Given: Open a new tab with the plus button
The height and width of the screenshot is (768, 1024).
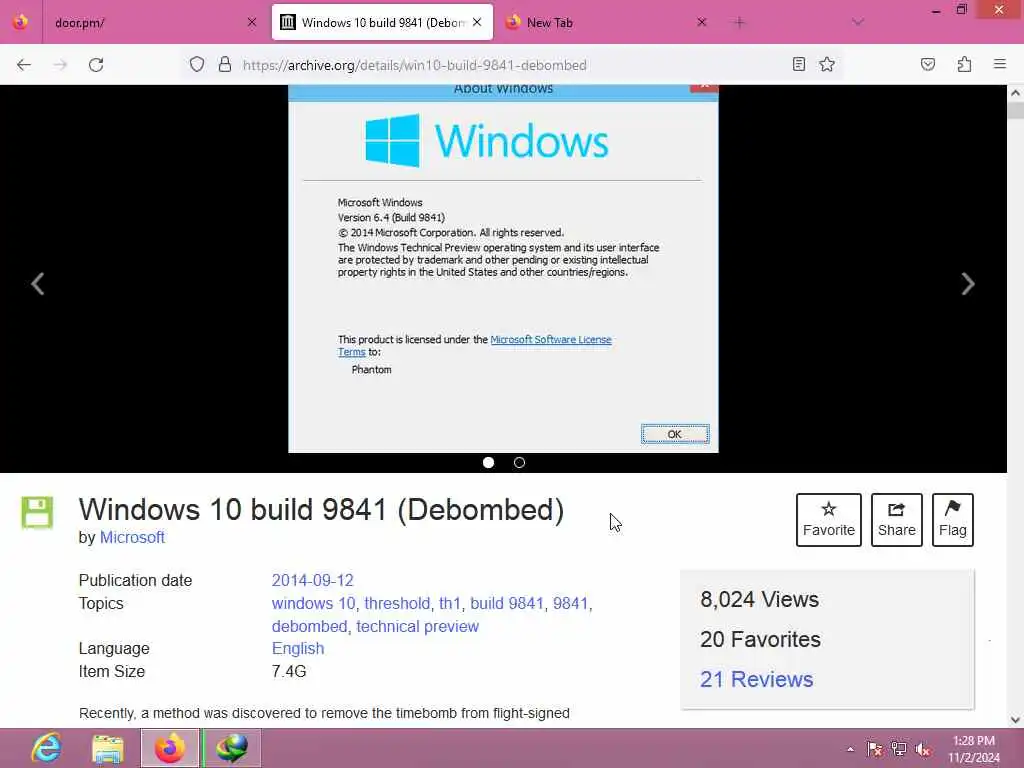Looking at the screenshot, I should (x=739, y=23).
